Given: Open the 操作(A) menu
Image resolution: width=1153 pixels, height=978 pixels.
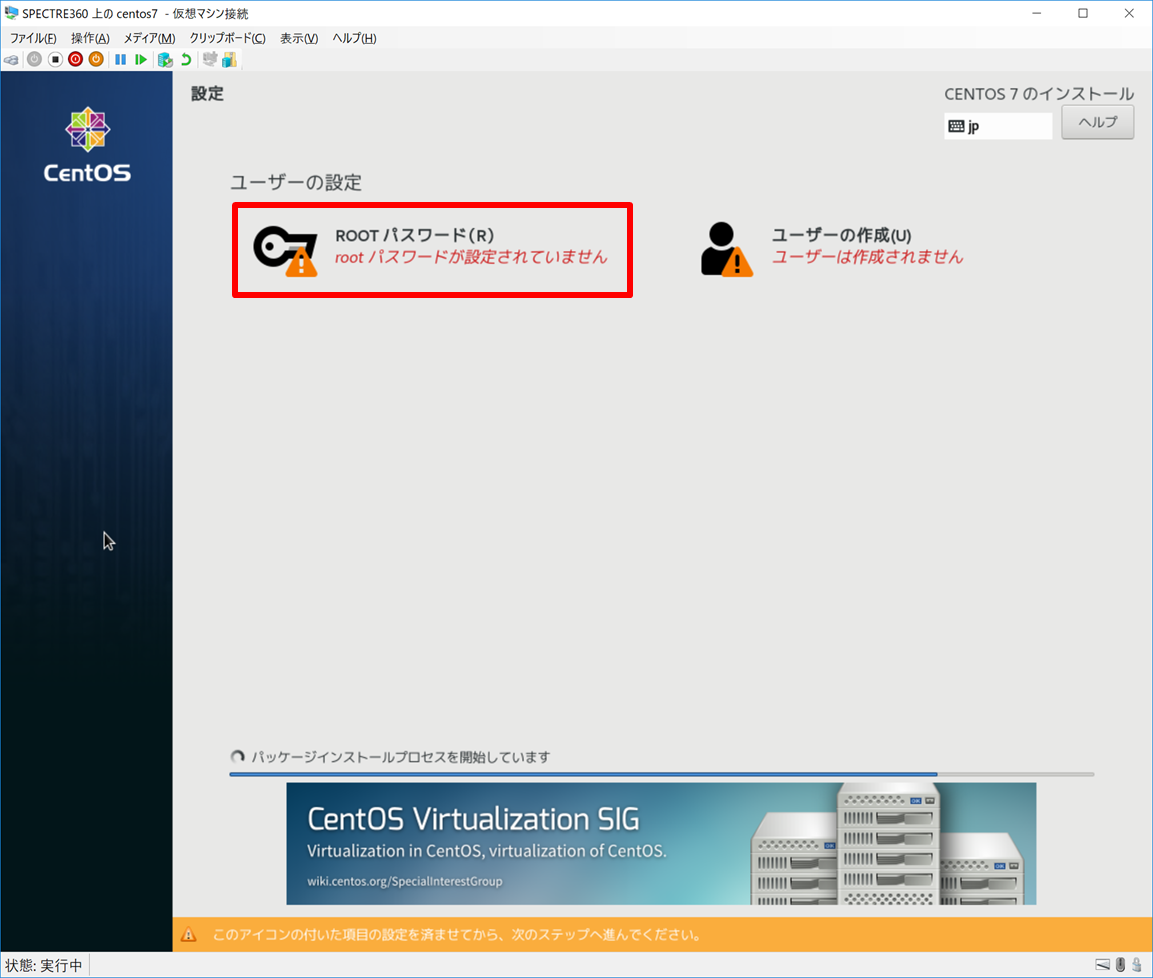Looking at the screenshot, I should (x=90, y=38).
